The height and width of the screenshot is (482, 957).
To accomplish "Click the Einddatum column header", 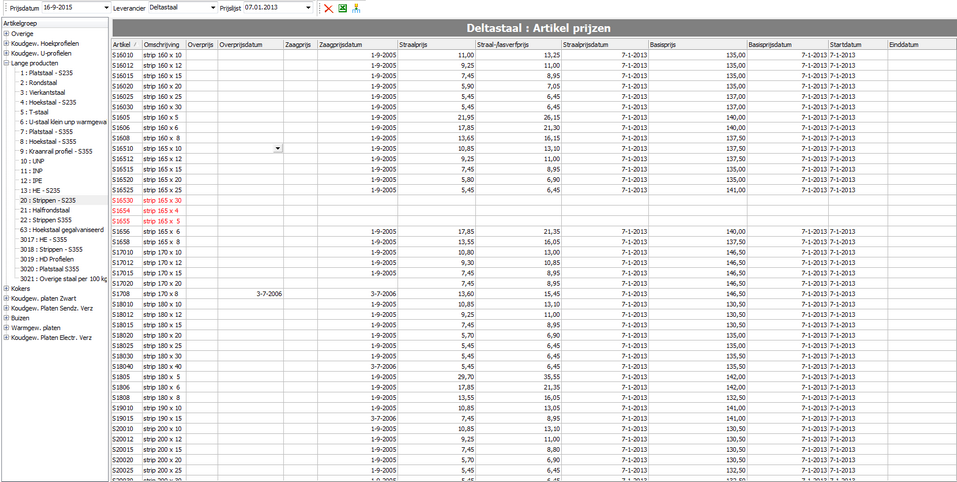I will pyautogui.click(x=922, y=45).
